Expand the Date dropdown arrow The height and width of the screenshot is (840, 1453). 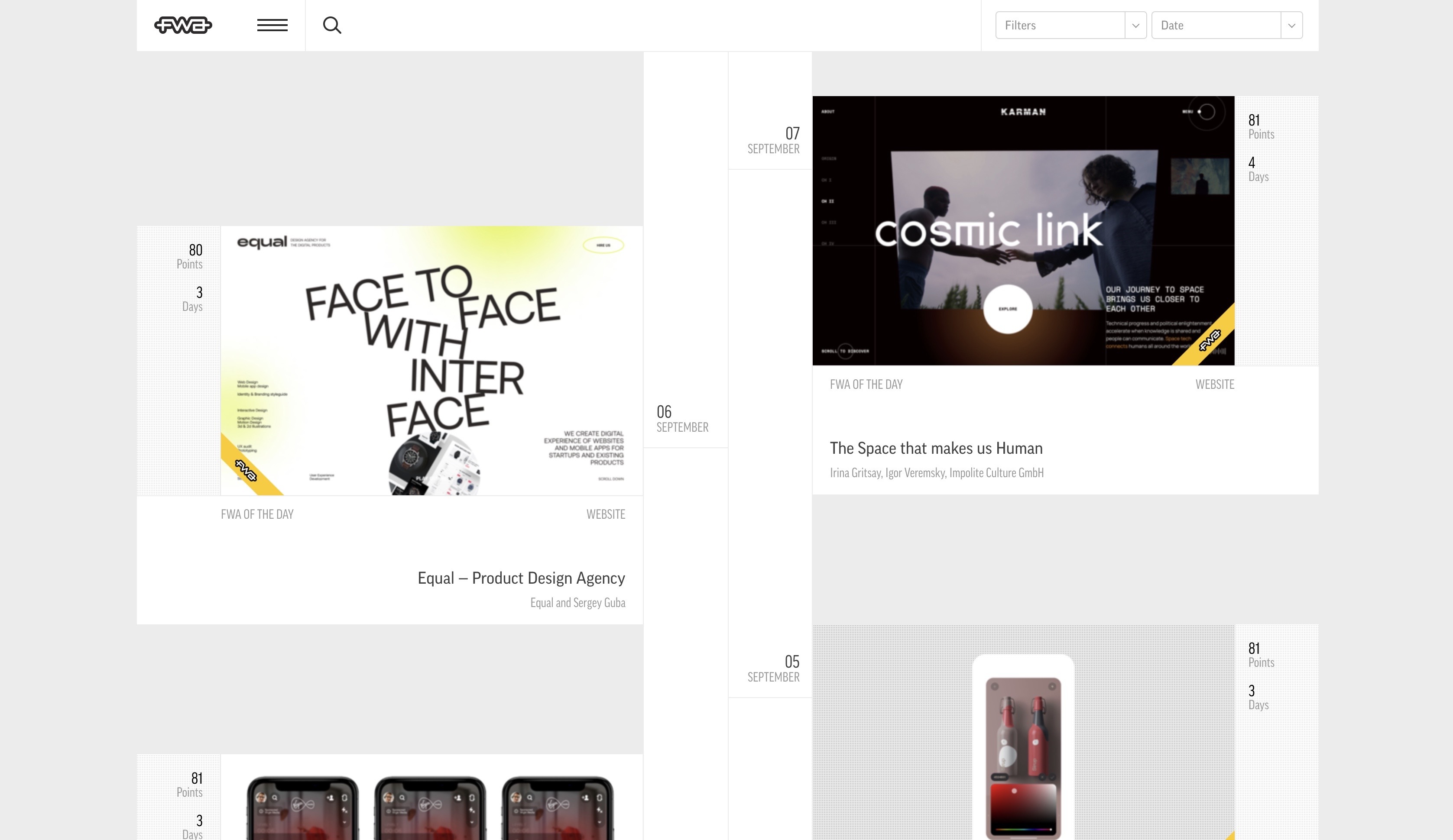click(1291, 26)
